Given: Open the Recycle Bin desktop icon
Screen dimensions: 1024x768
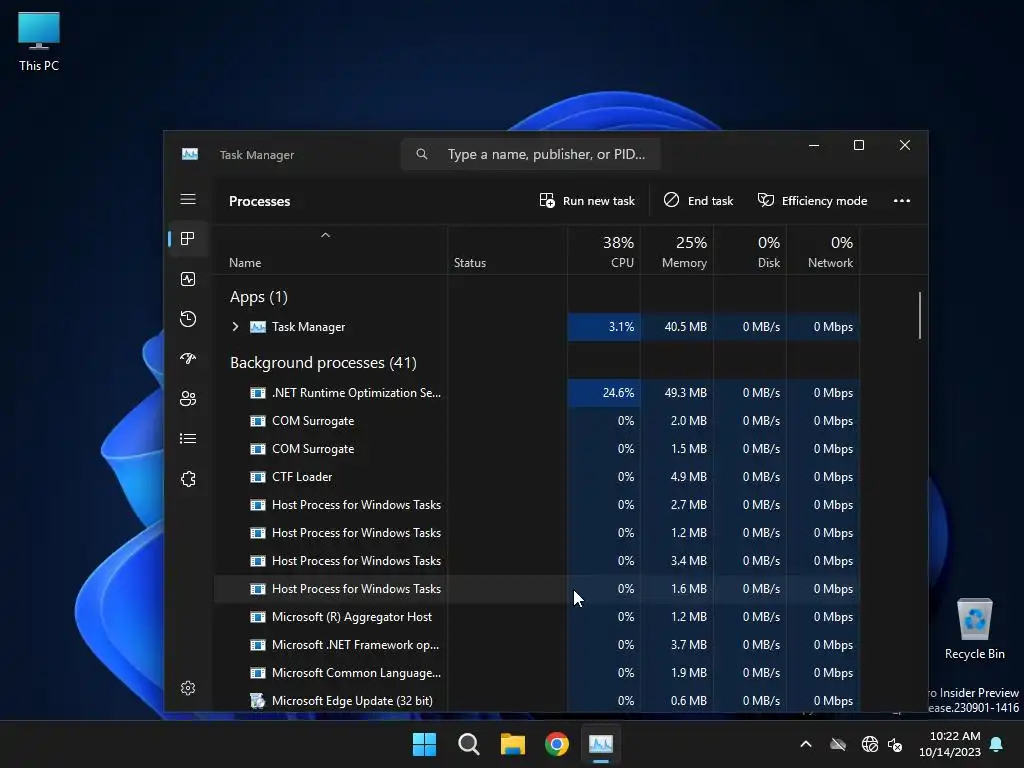Looking at the screenshot, I should click(x=974, y=629).
